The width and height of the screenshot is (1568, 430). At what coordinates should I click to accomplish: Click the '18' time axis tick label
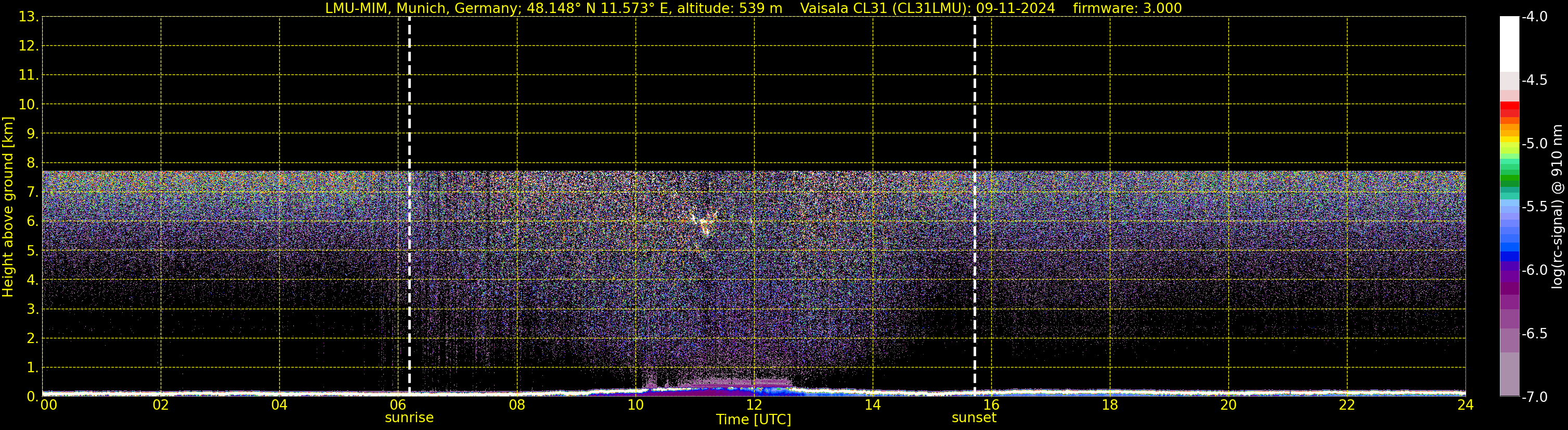pyautogui.click(x=1110, y=404)
